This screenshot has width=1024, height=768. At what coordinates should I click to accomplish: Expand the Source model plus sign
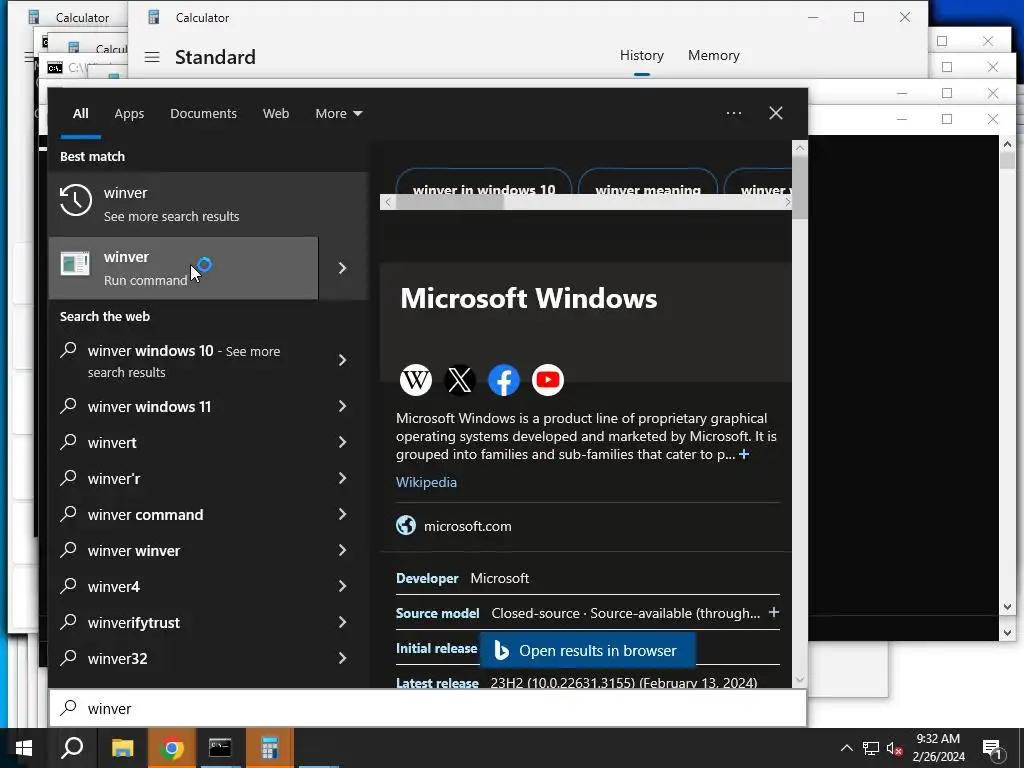(774, 612)
